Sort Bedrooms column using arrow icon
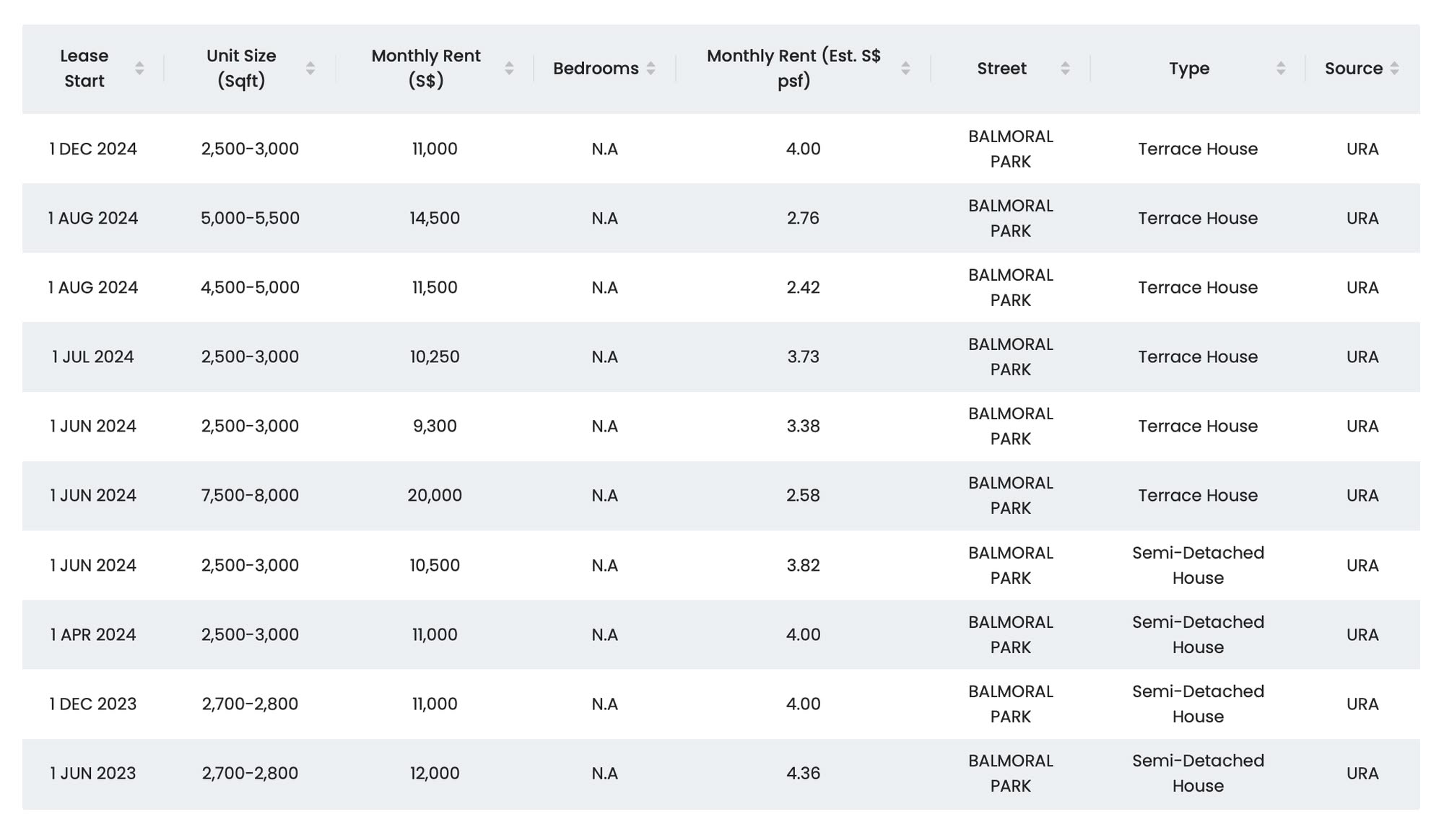Screen dimensions: 1444x840 [651, 69]
